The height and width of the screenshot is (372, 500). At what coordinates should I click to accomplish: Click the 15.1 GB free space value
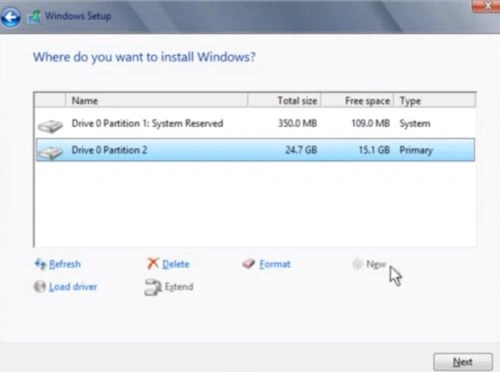[374, 150]
